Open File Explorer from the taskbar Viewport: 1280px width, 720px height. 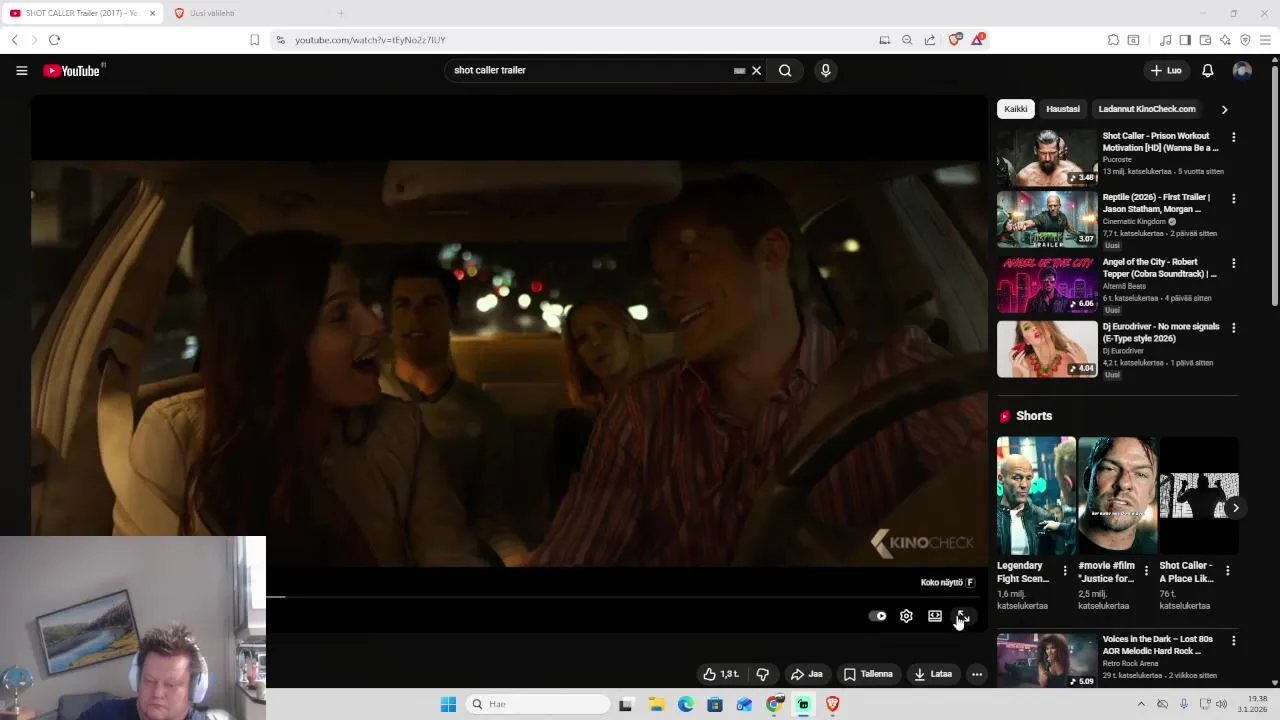click(x=656, y=704)
